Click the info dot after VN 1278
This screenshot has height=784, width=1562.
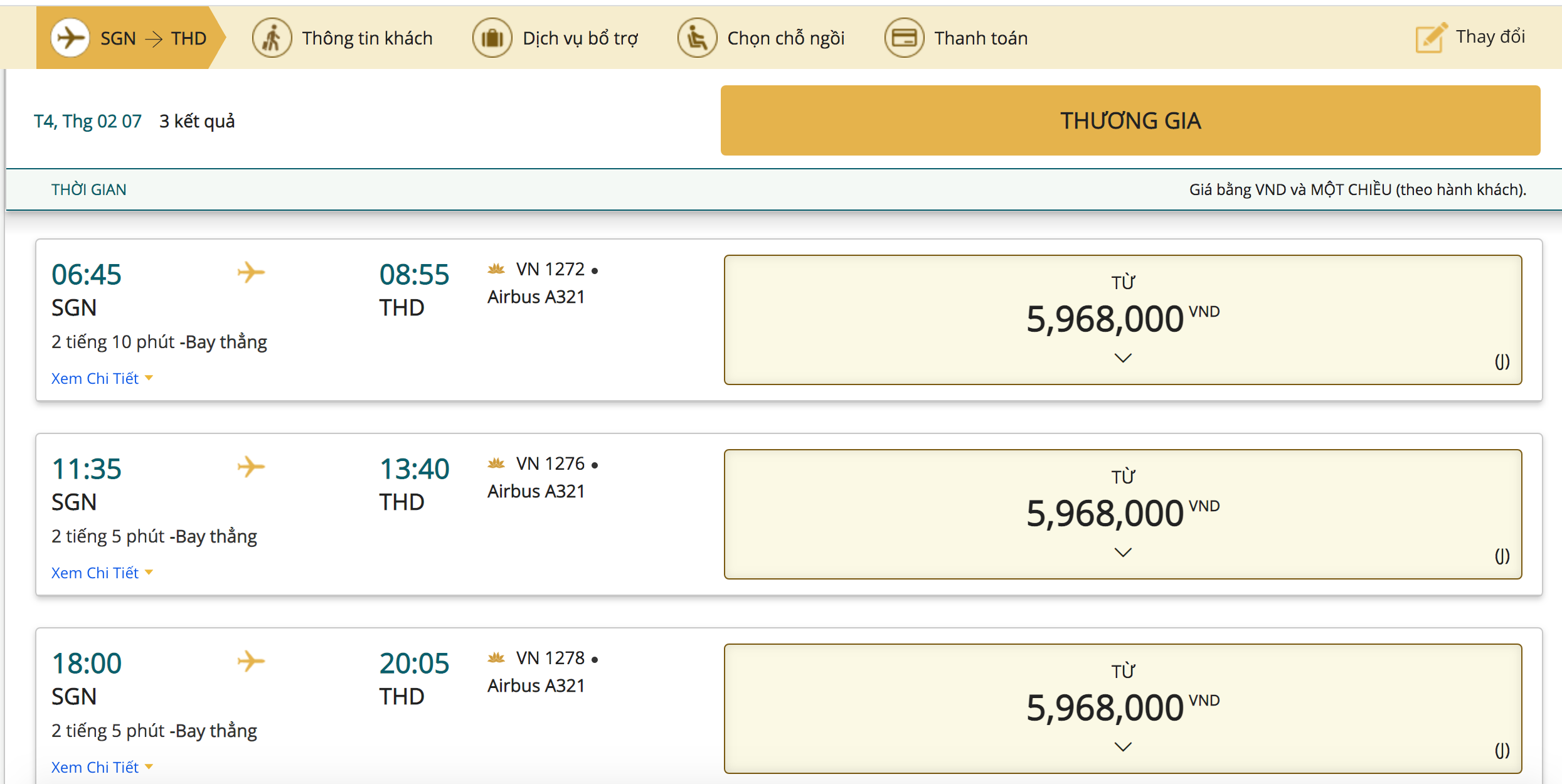(x=595, y=660)
